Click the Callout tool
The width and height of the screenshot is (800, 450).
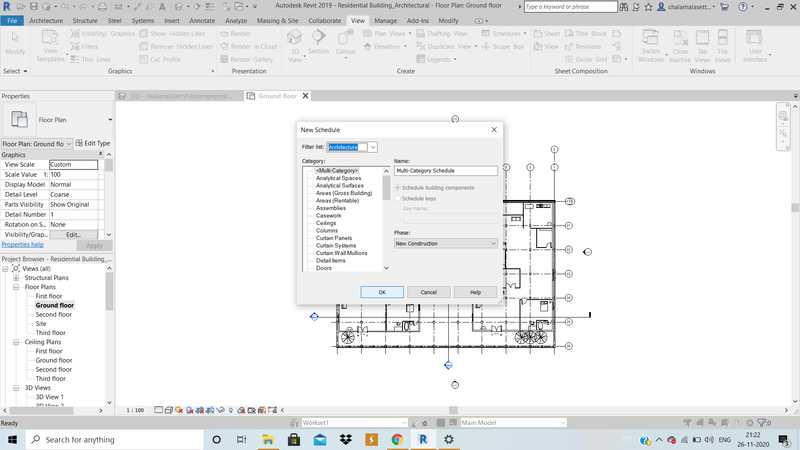click(x=345, y=43)
